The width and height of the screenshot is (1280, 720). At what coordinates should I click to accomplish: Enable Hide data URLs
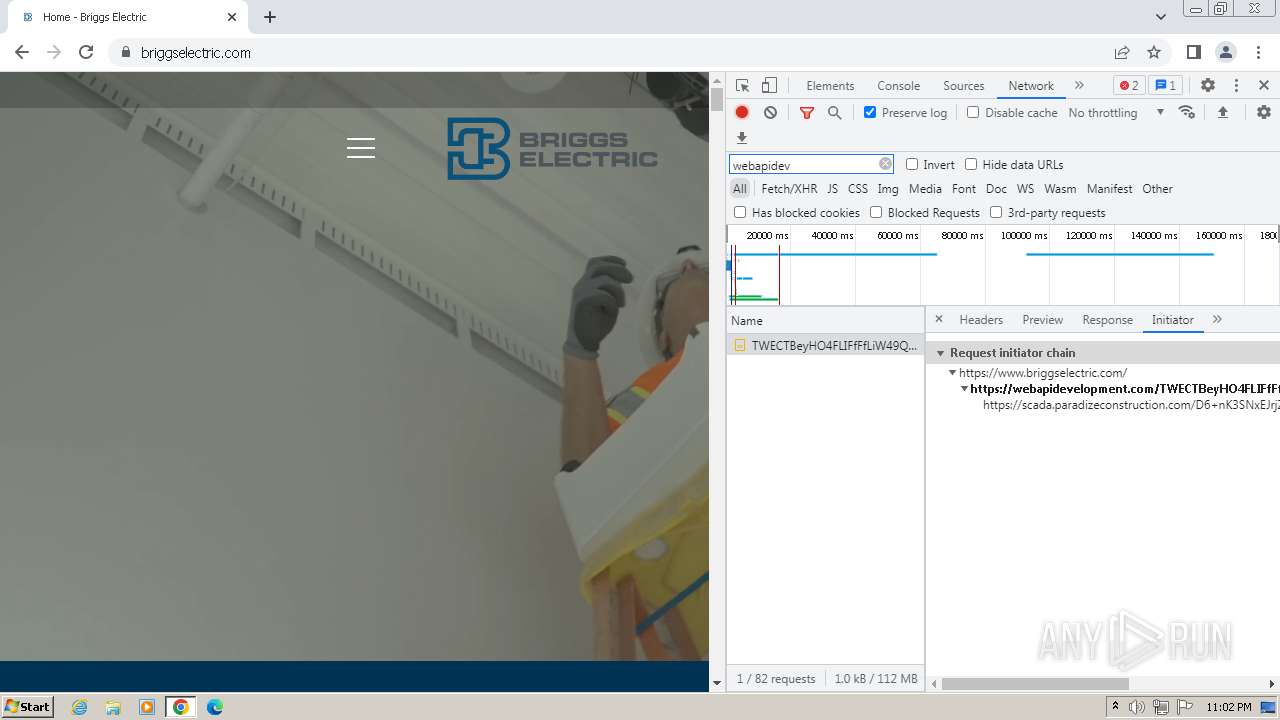(x=971, y=164)
